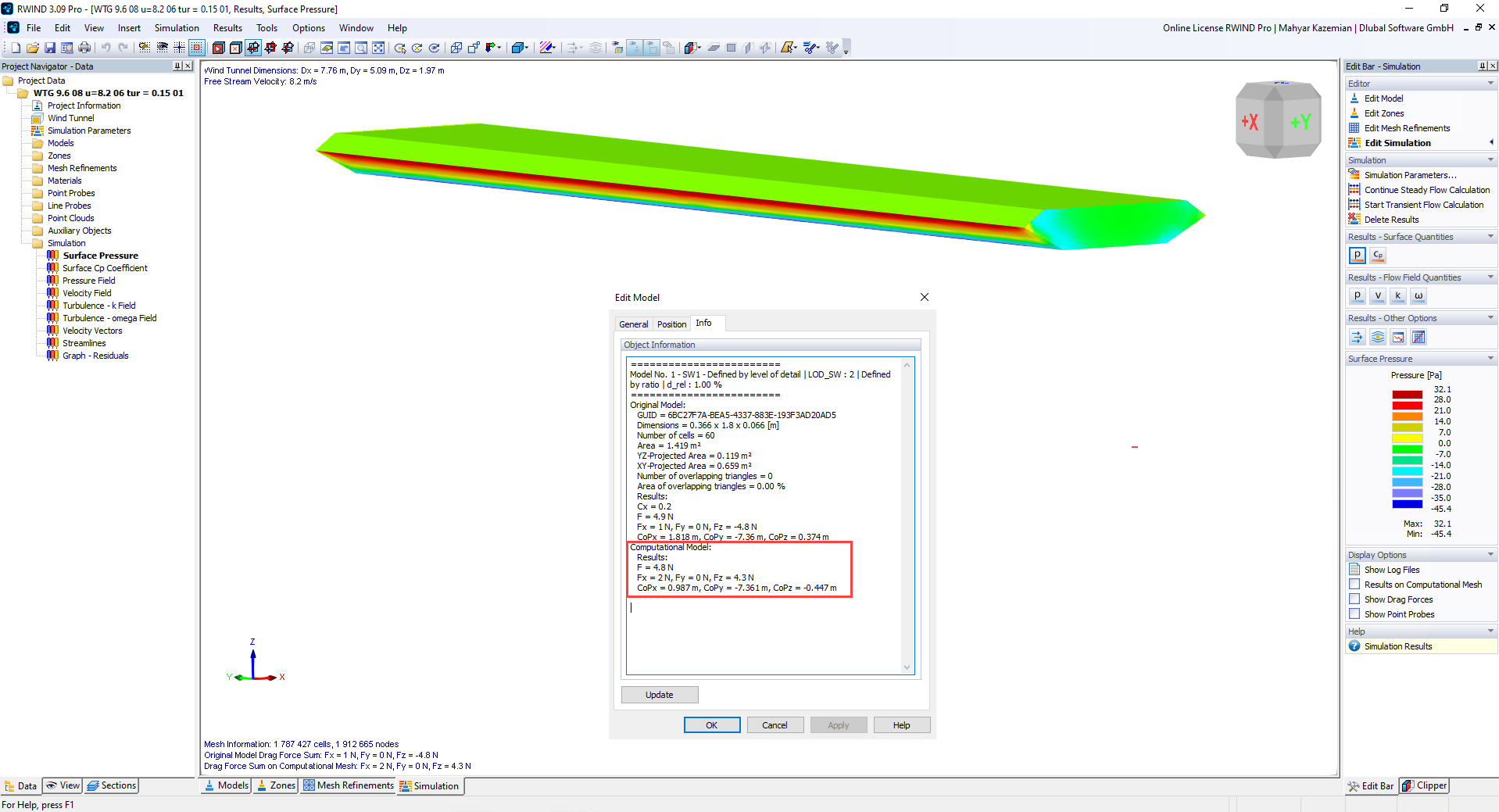
Task: Click the grid line-probe icon in Other Options
Action: [1419, 337]
